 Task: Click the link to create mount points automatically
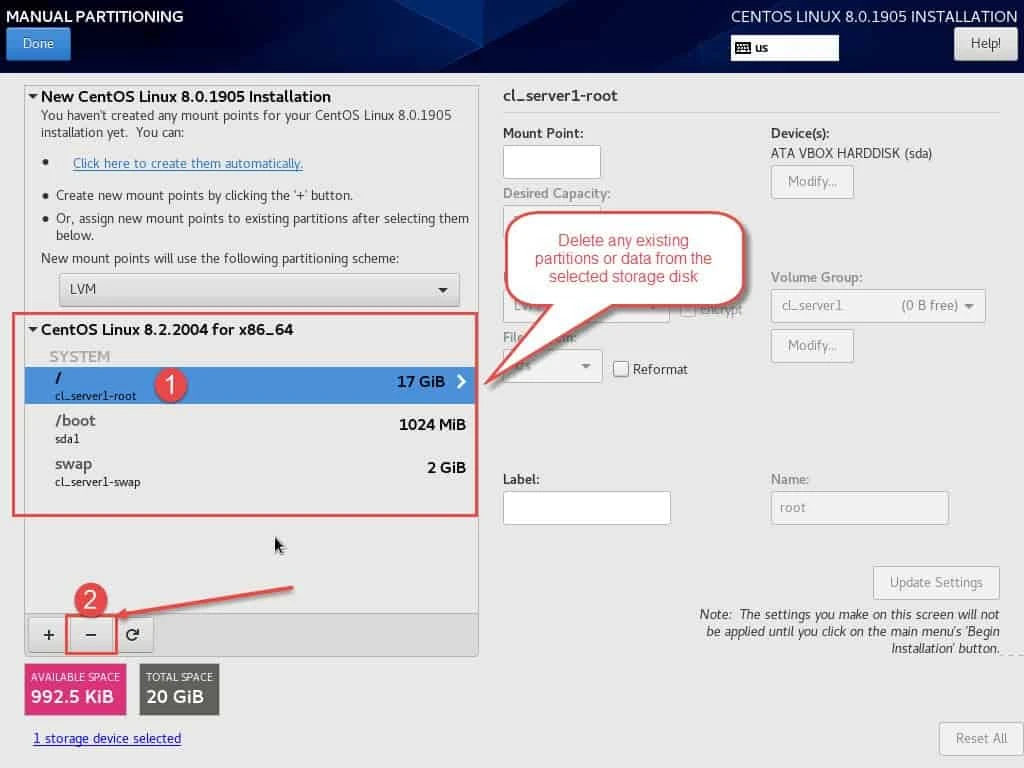point(188,163)
